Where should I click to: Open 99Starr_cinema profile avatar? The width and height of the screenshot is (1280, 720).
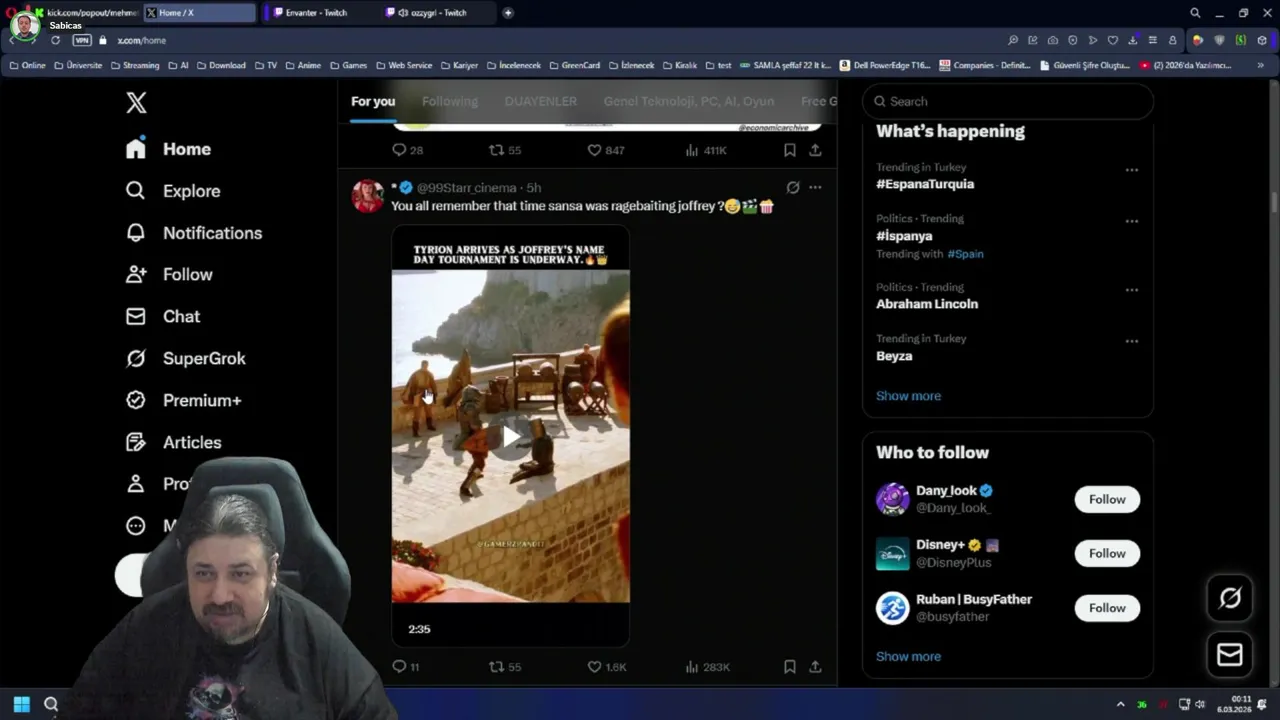click(x=367, y=196)
